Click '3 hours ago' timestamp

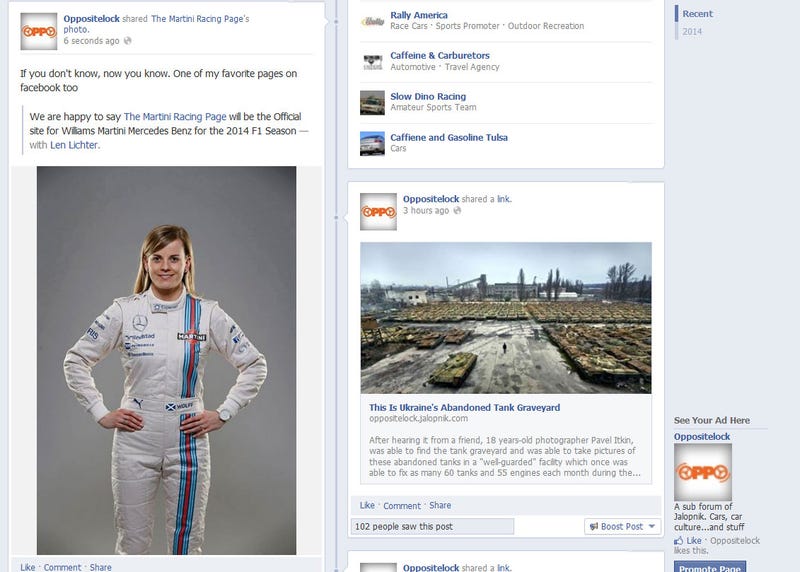426,210
